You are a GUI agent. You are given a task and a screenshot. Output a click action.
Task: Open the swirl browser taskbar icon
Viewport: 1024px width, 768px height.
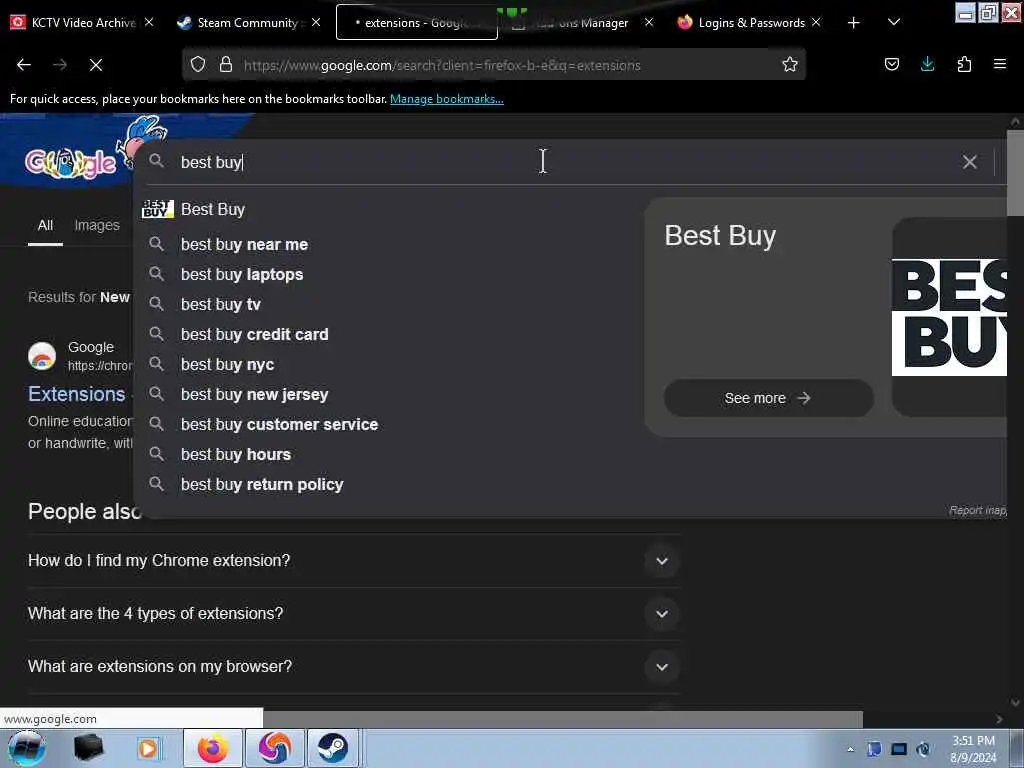(x=274, y=748)
